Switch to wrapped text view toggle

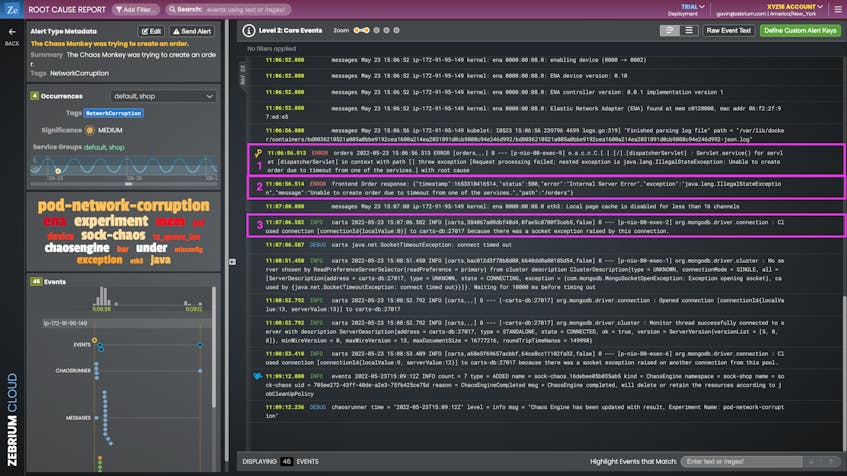coord(672,31)
